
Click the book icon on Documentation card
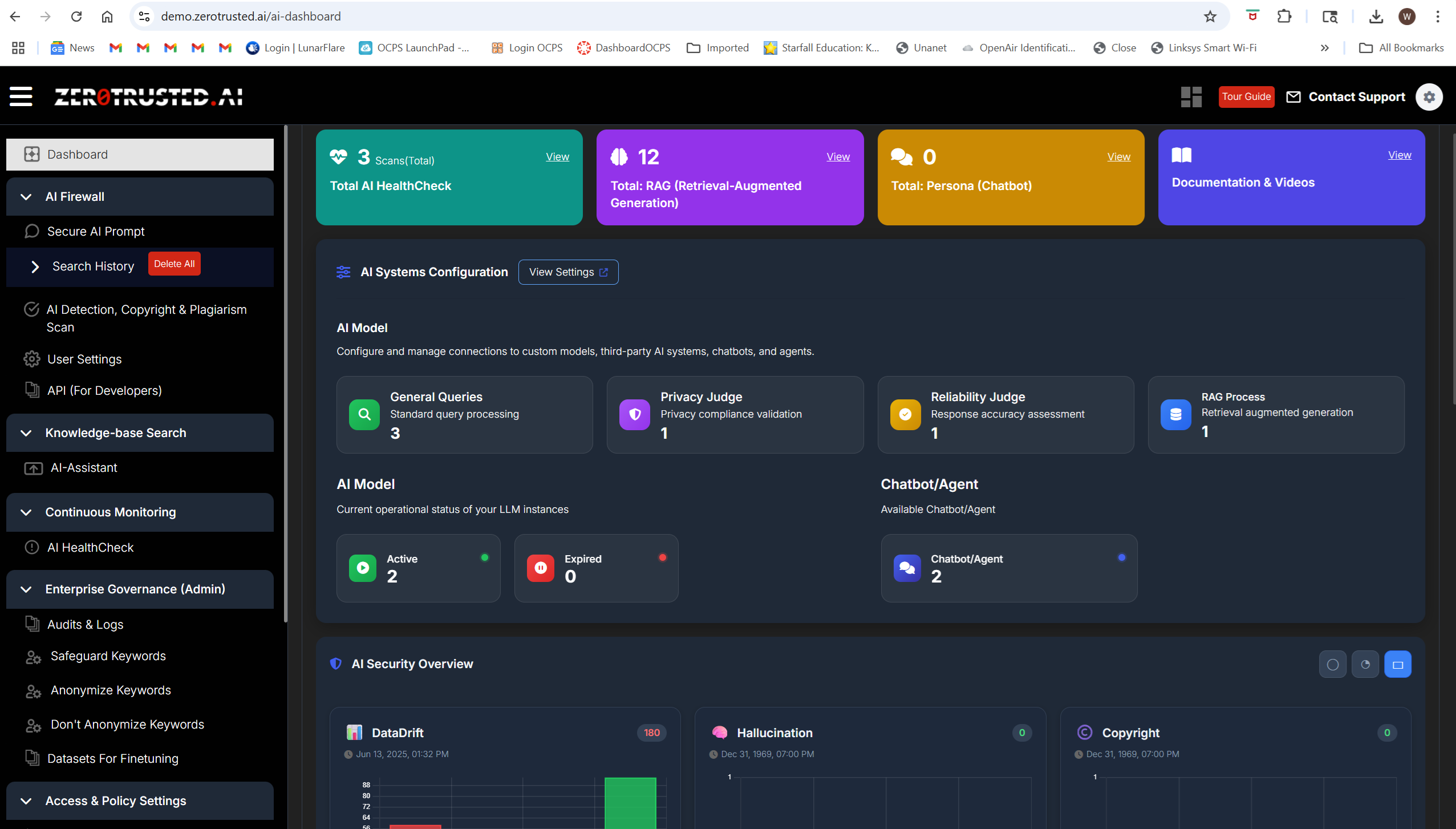point(1182,155)
